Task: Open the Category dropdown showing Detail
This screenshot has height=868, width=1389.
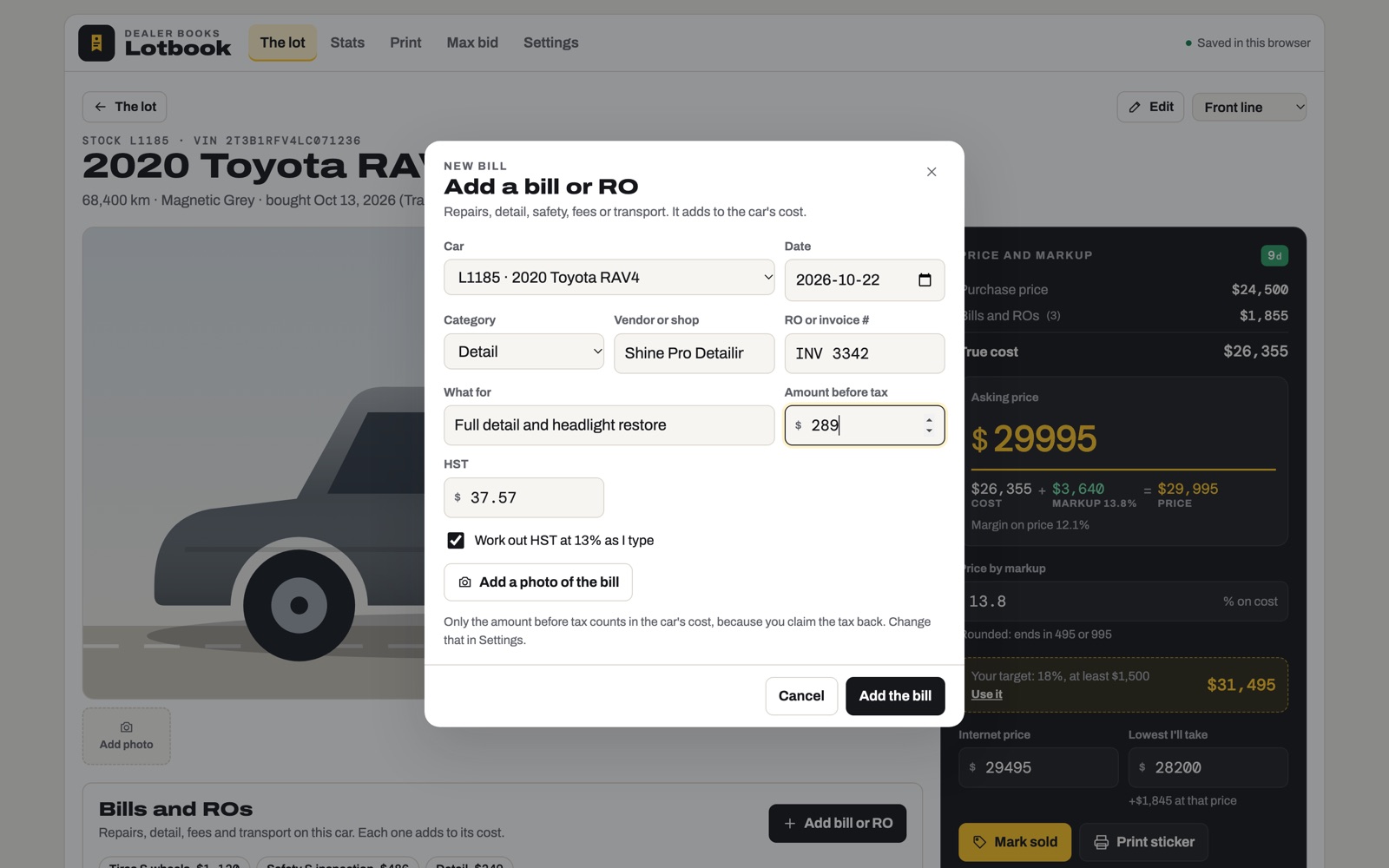Action: click(523, 352)
